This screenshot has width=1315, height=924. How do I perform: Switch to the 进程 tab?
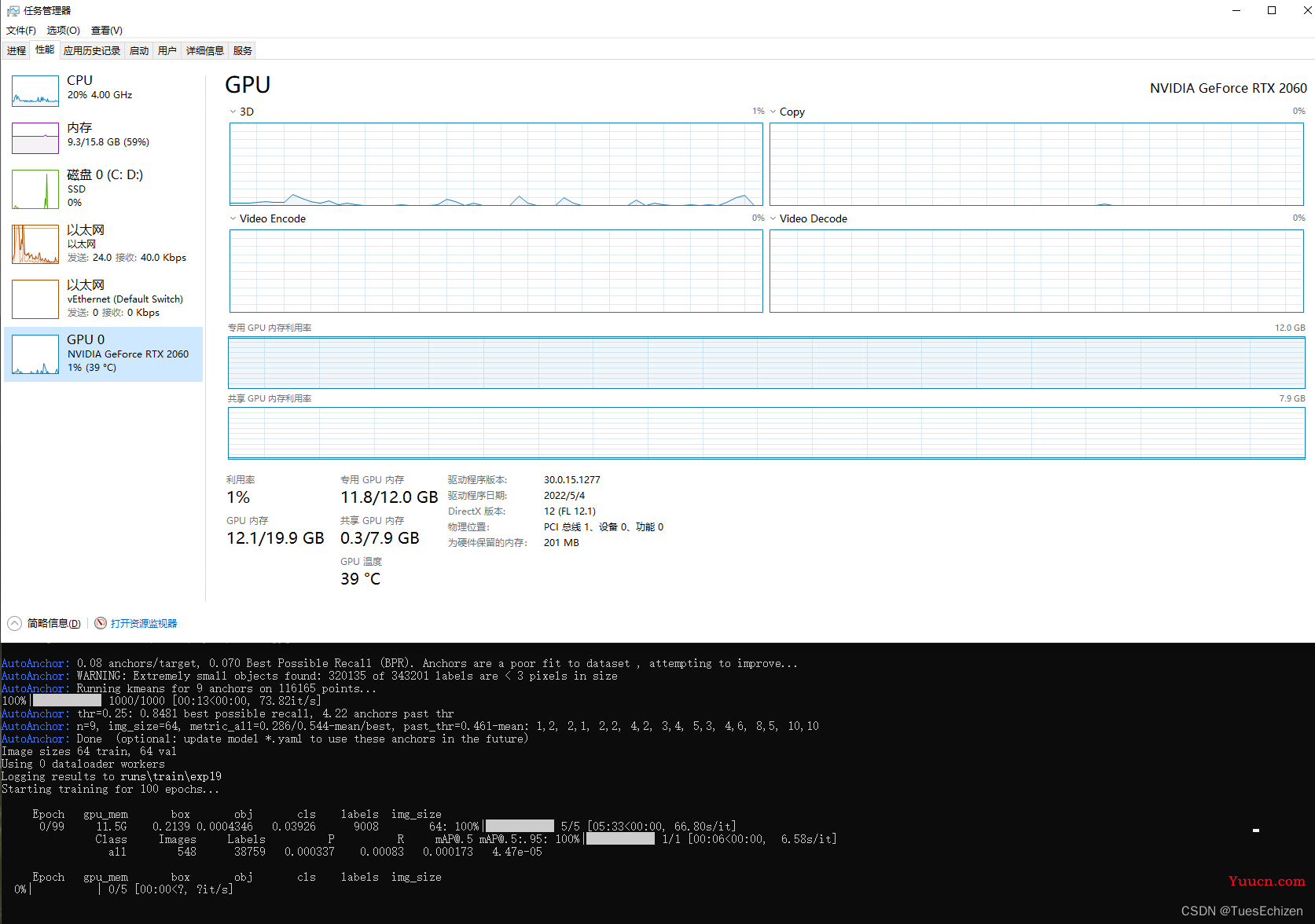tap(17, 50)
